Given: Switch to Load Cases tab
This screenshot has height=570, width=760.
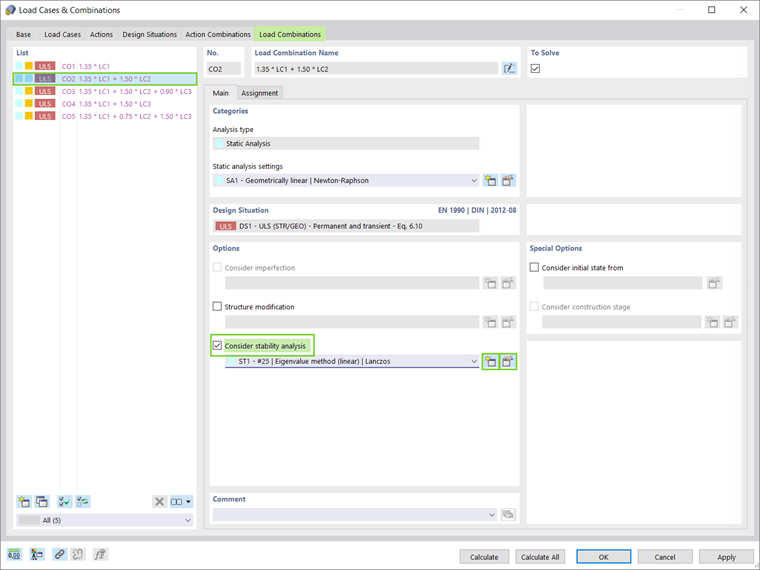Looking at the screenshot, I should [63, 34].
